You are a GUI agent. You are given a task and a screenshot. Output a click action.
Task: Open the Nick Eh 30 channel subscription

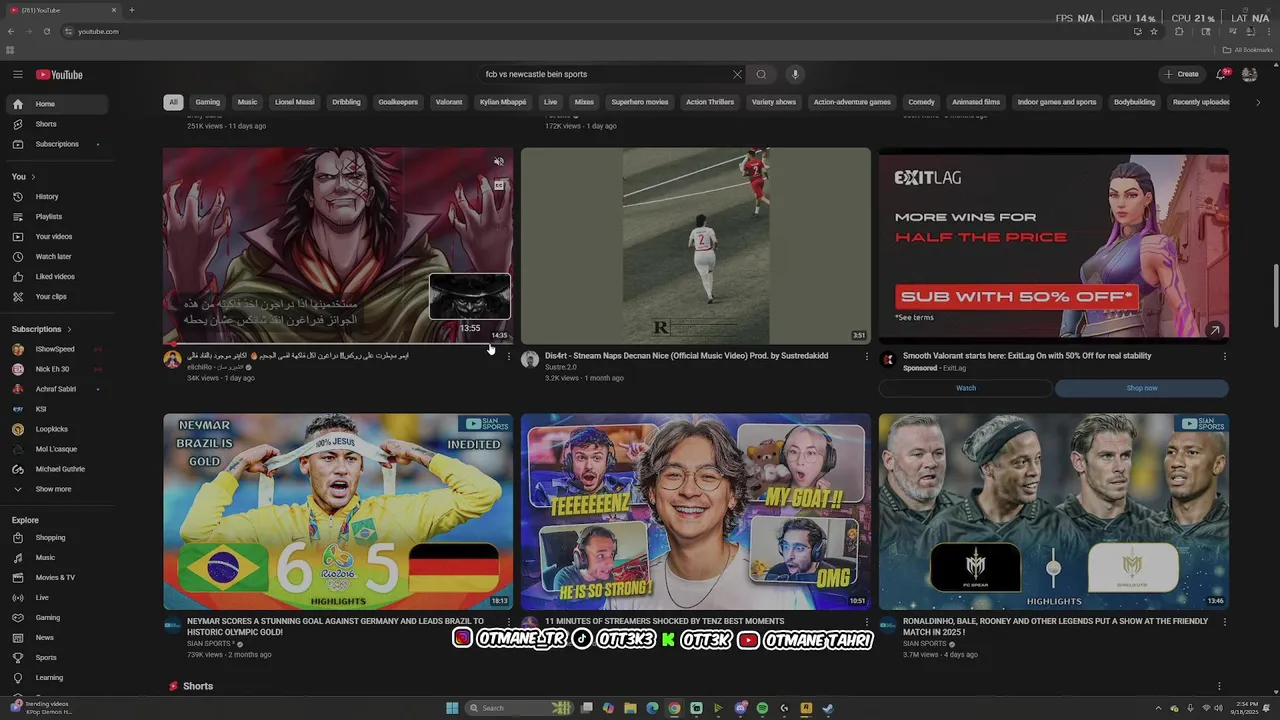[58, 369]
